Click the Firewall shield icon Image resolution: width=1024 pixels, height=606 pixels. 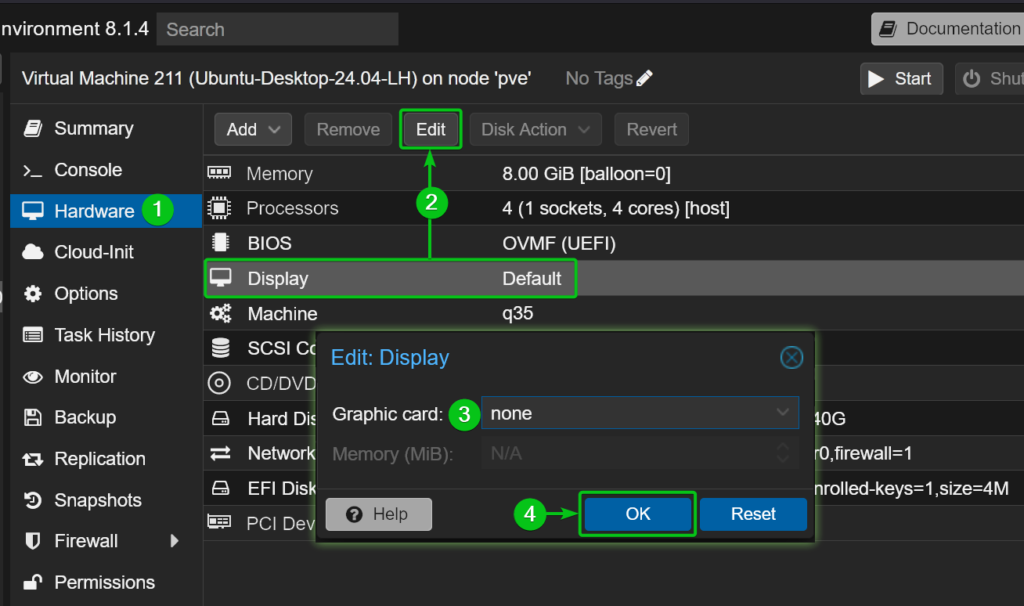point(33,541)
